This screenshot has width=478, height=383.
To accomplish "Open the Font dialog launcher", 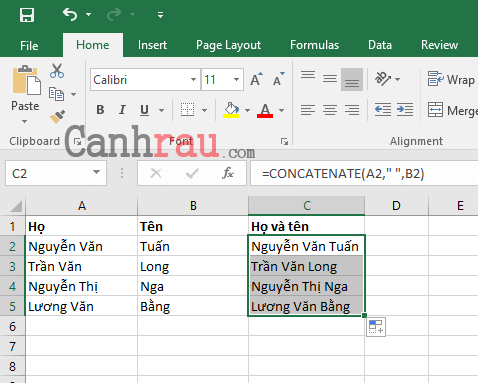I will click(x=284, y=142).
